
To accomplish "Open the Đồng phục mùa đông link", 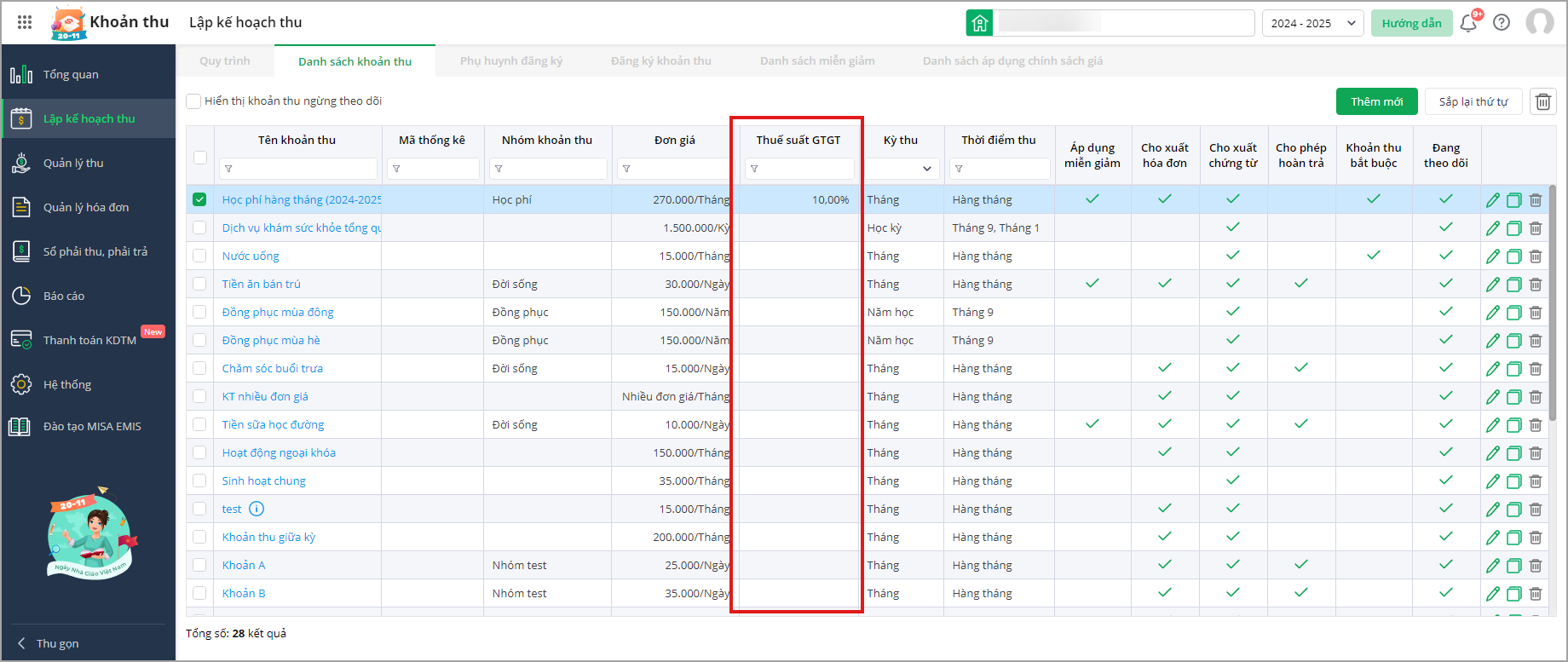I will pos(278,312).
